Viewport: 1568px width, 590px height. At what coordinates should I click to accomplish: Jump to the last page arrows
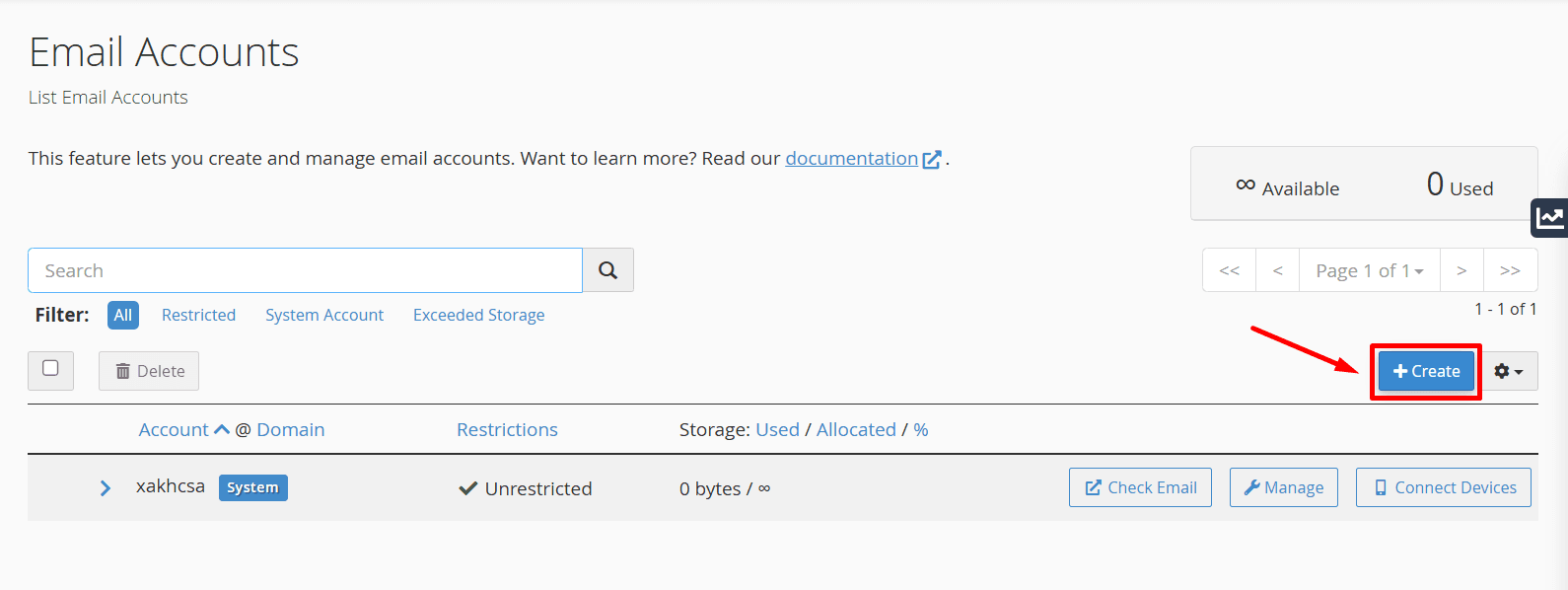(x=1510, y=270)
